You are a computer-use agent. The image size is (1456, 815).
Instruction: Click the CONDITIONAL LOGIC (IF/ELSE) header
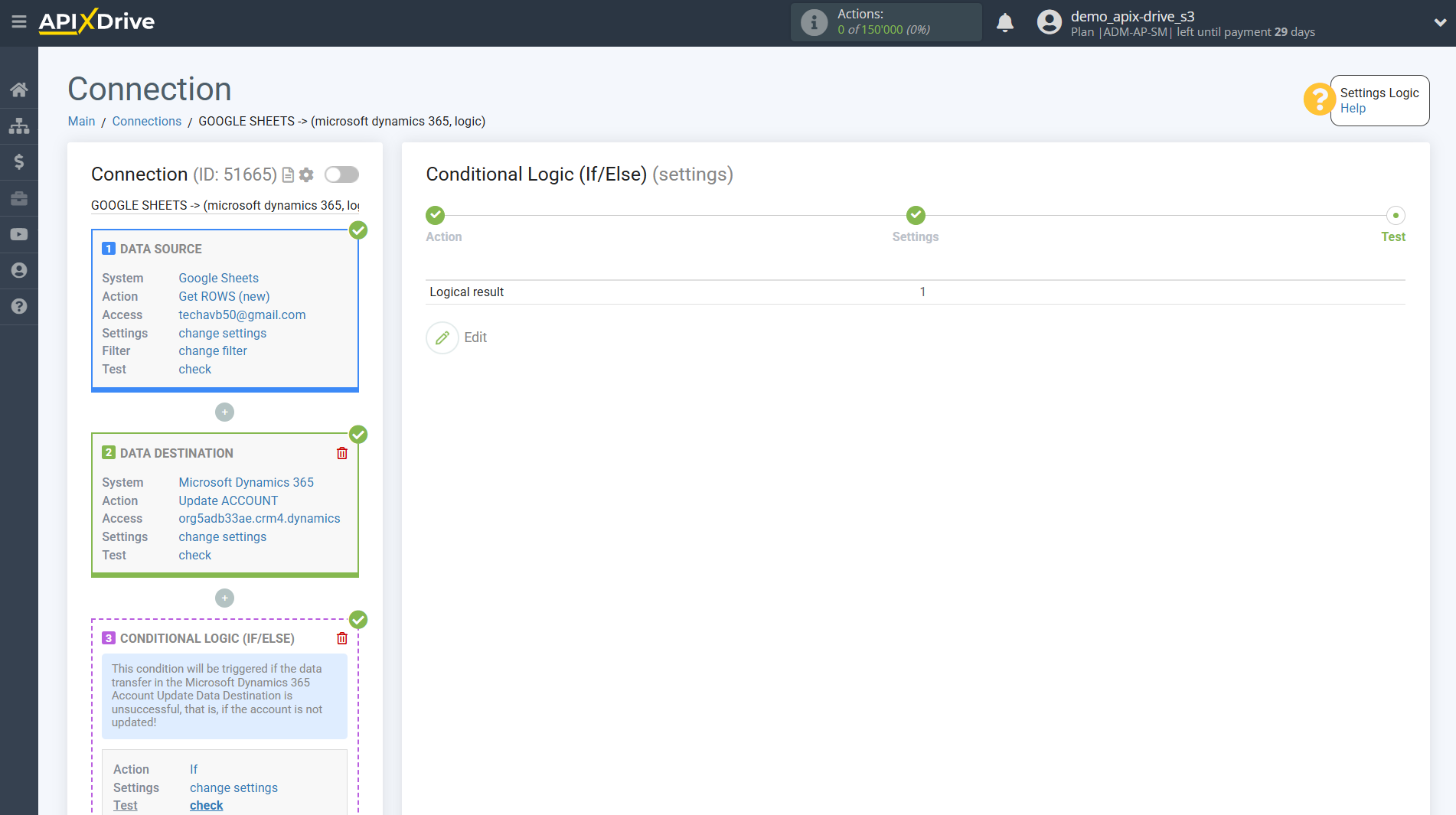coord(207,639)
